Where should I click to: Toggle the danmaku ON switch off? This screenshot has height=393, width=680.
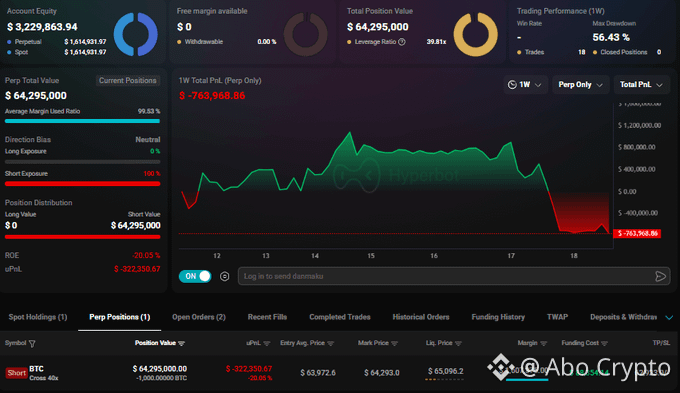pyautogui.click(x=195, y=276)
